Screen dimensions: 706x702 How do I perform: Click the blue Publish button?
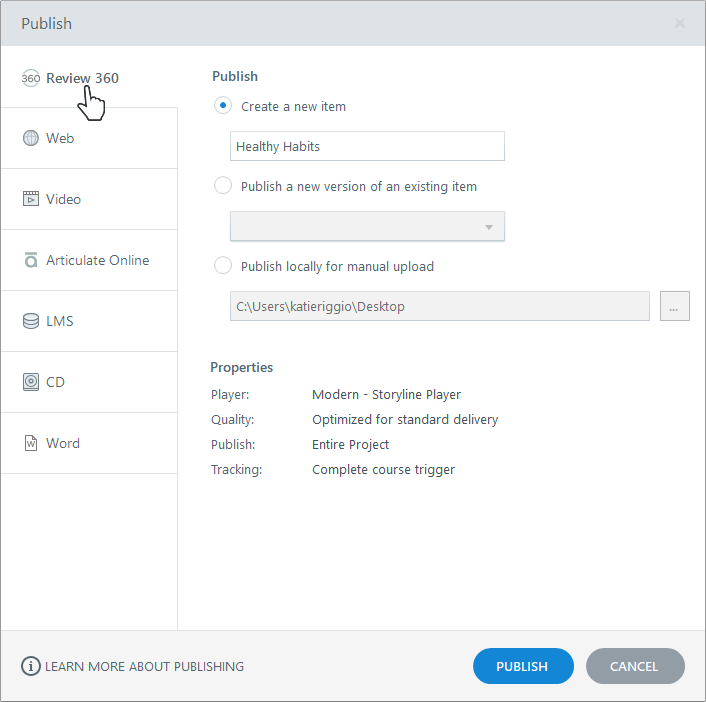coord(523,666)
